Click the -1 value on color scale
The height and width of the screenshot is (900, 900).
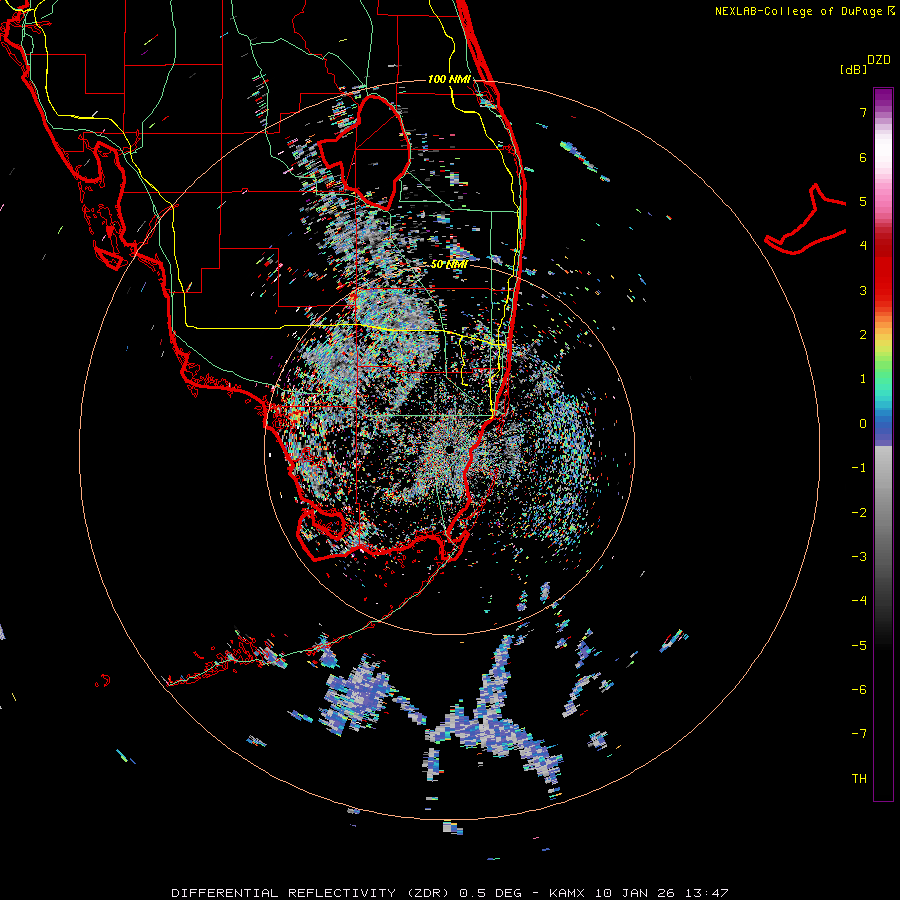(x=859, y=468)
